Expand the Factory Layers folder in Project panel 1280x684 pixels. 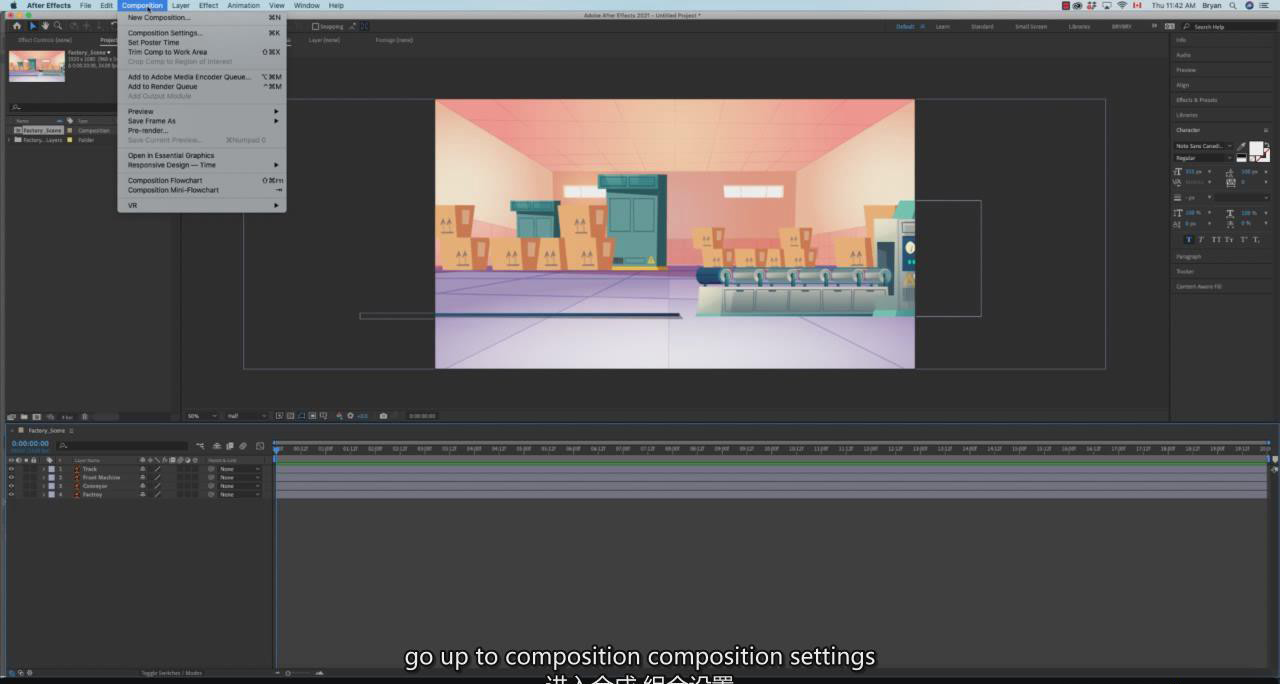coord(10,140)
